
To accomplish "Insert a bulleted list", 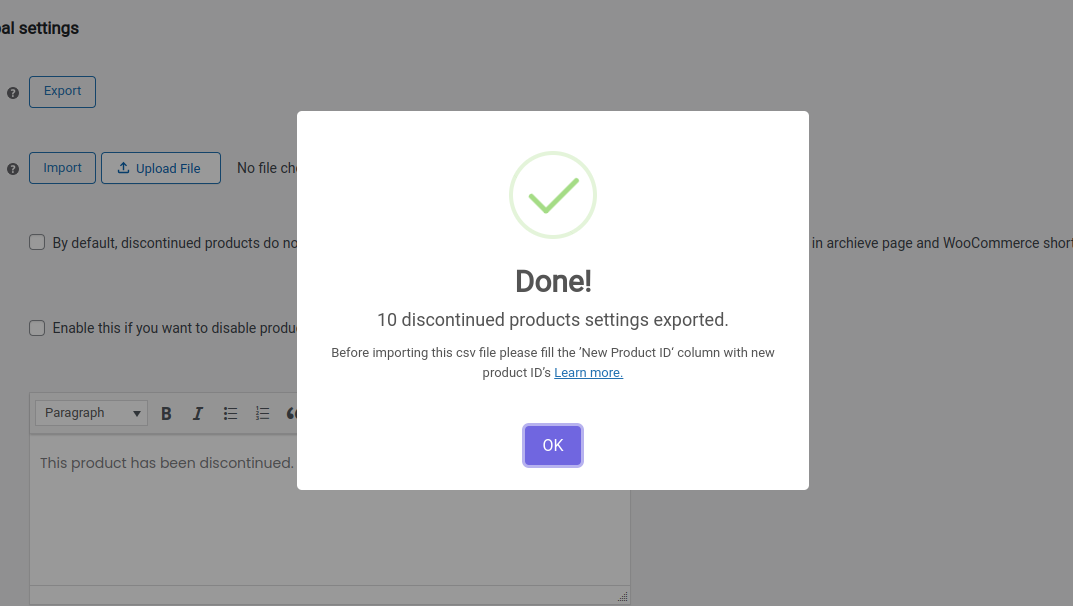I will (x=230, y=413).
